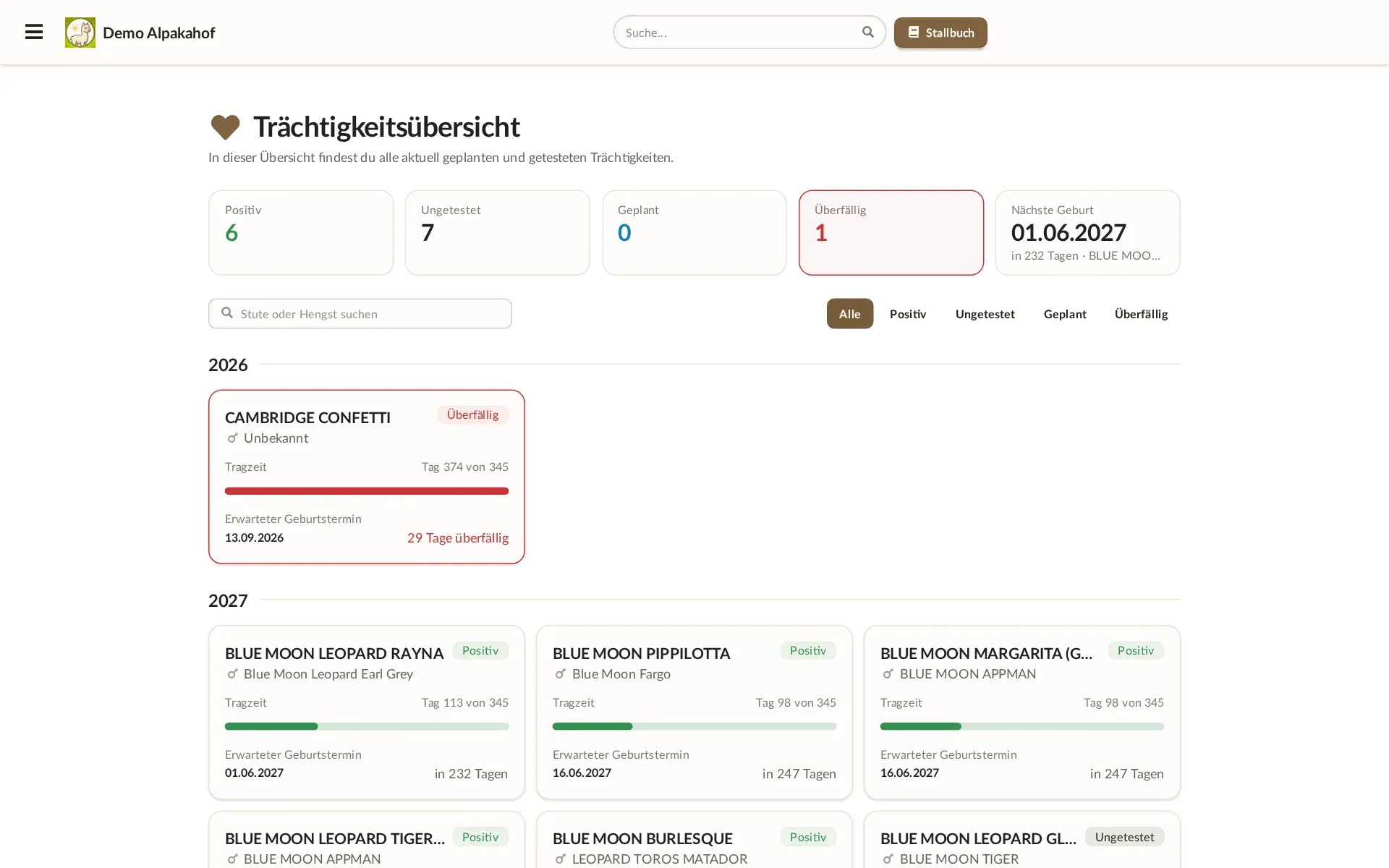Click the book icon in Stallbuch button
This screenshot has width=1389, height=868.
coord(914,33)
